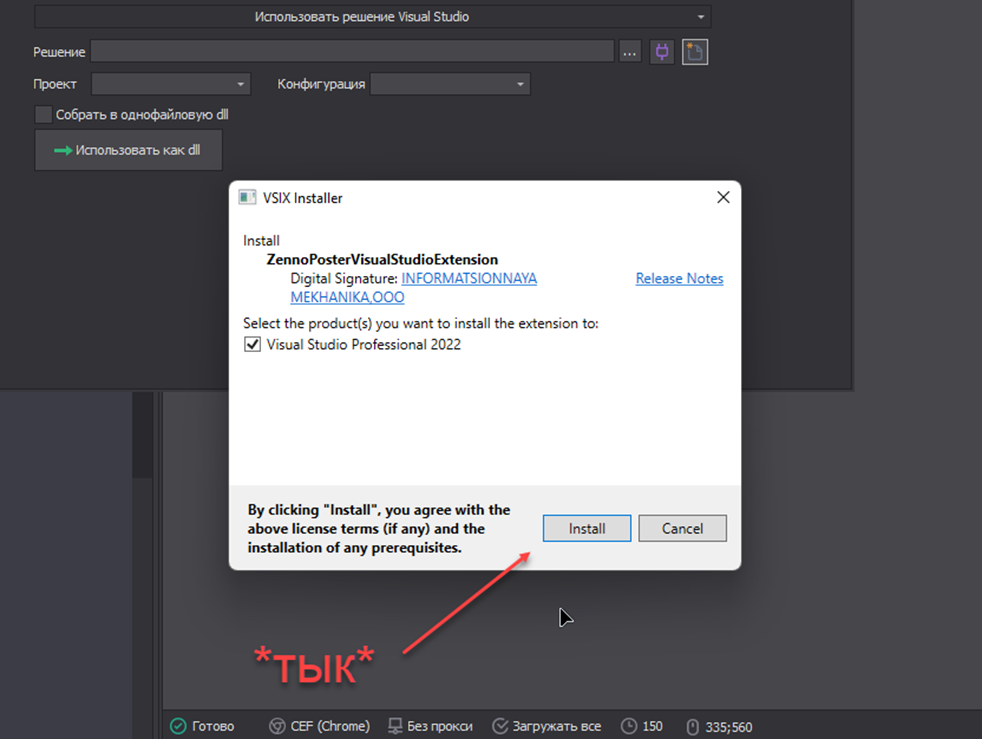Click the 'Без прокси' proxy icon

tap(395, 726)
